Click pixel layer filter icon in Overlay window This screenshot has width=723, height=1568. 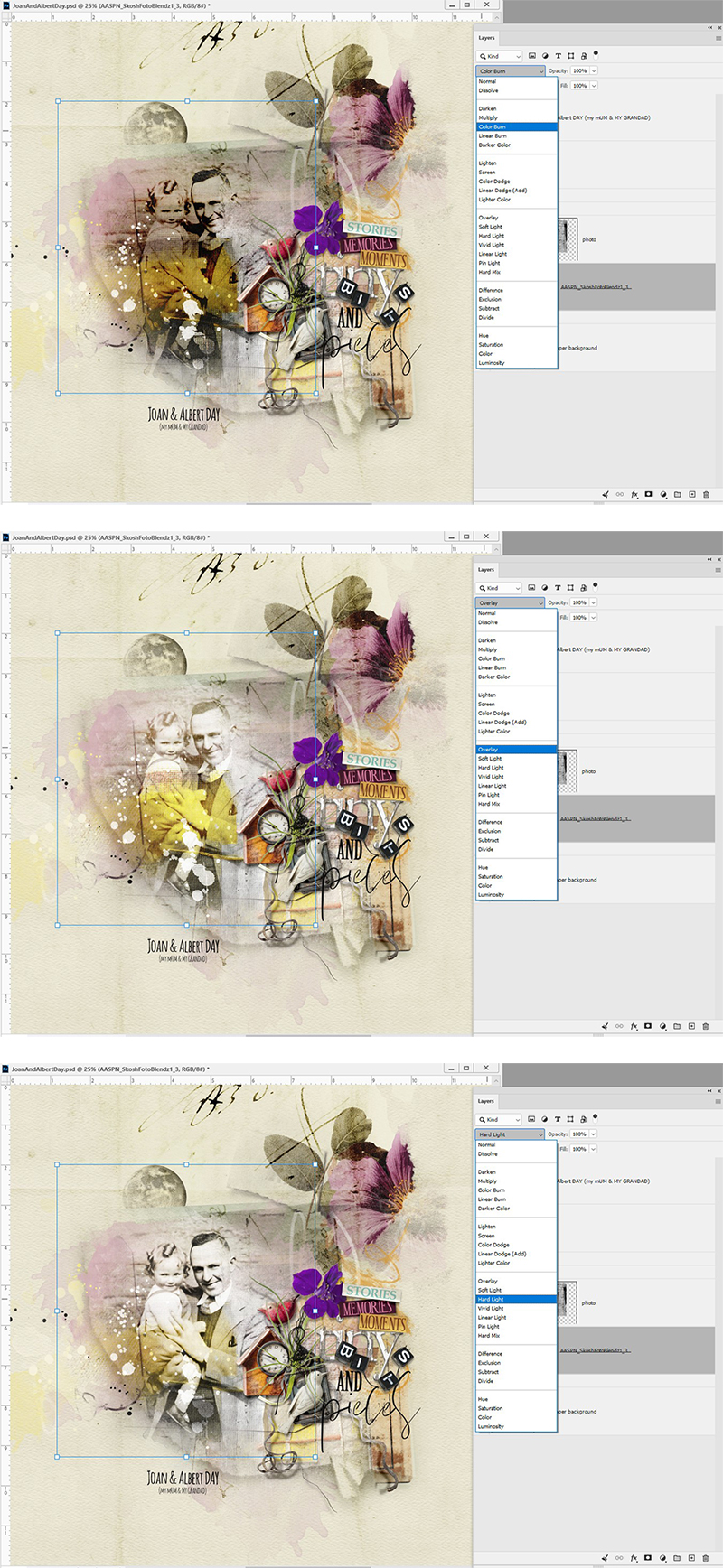[x=532, y=588]
